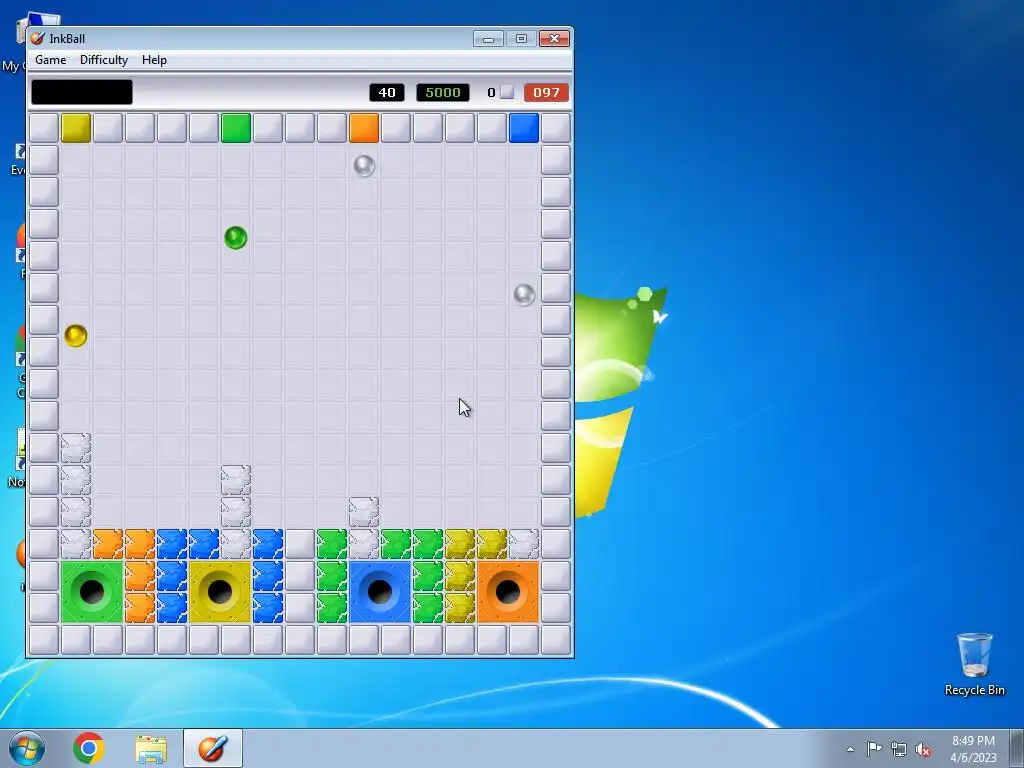The width and height of the screenshot is (1024, 768).
Task: Click the muted volume tray icon
Action: coord(923,749)
